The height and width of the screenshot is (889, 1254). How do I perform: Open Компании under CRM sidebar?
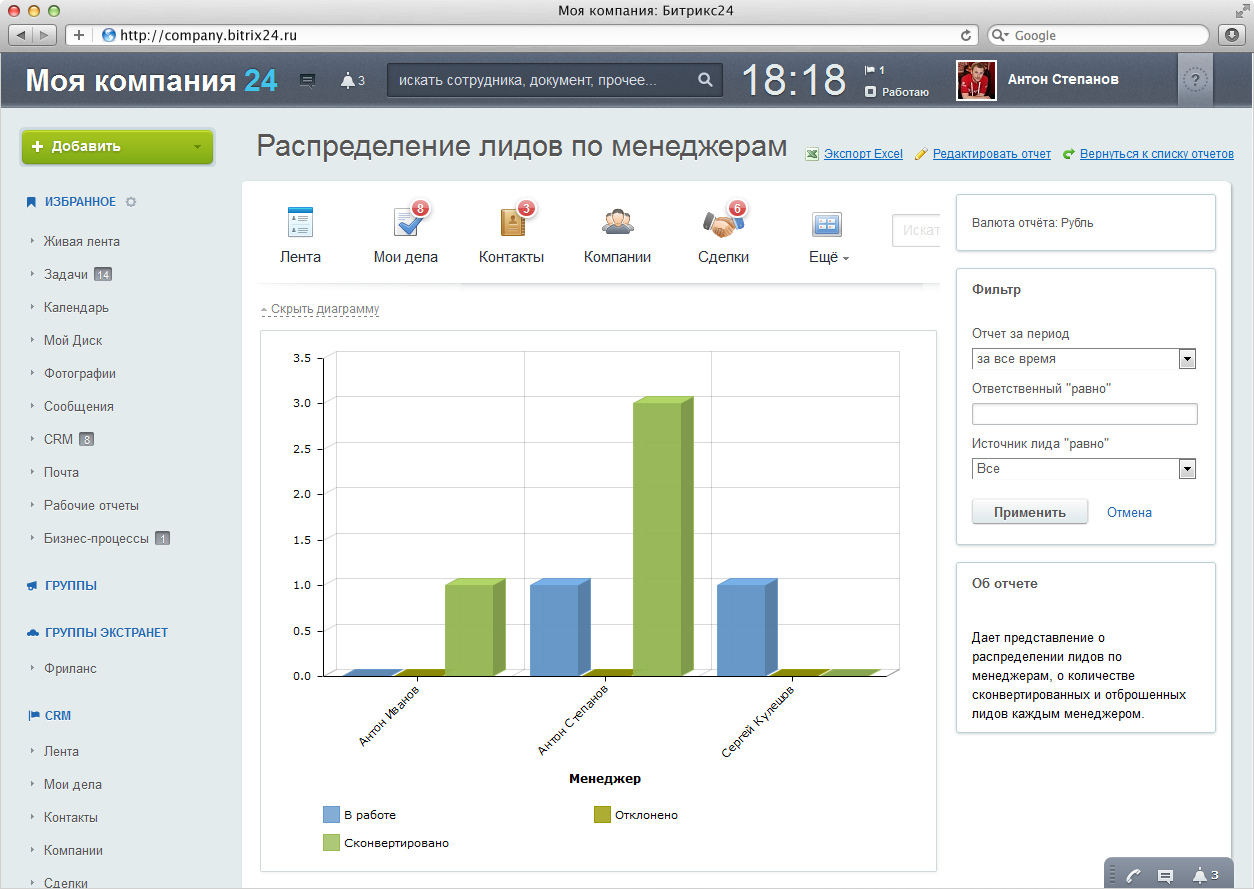click(x=73, y=851)
